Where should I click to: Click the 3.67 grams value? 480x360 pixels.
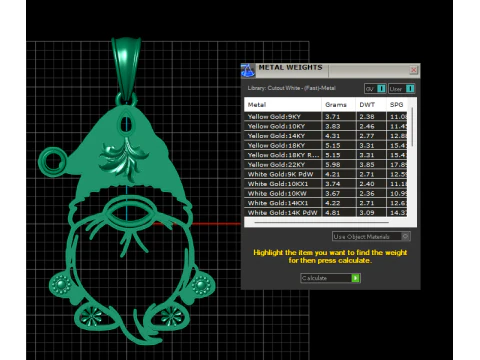click(333, 194)
